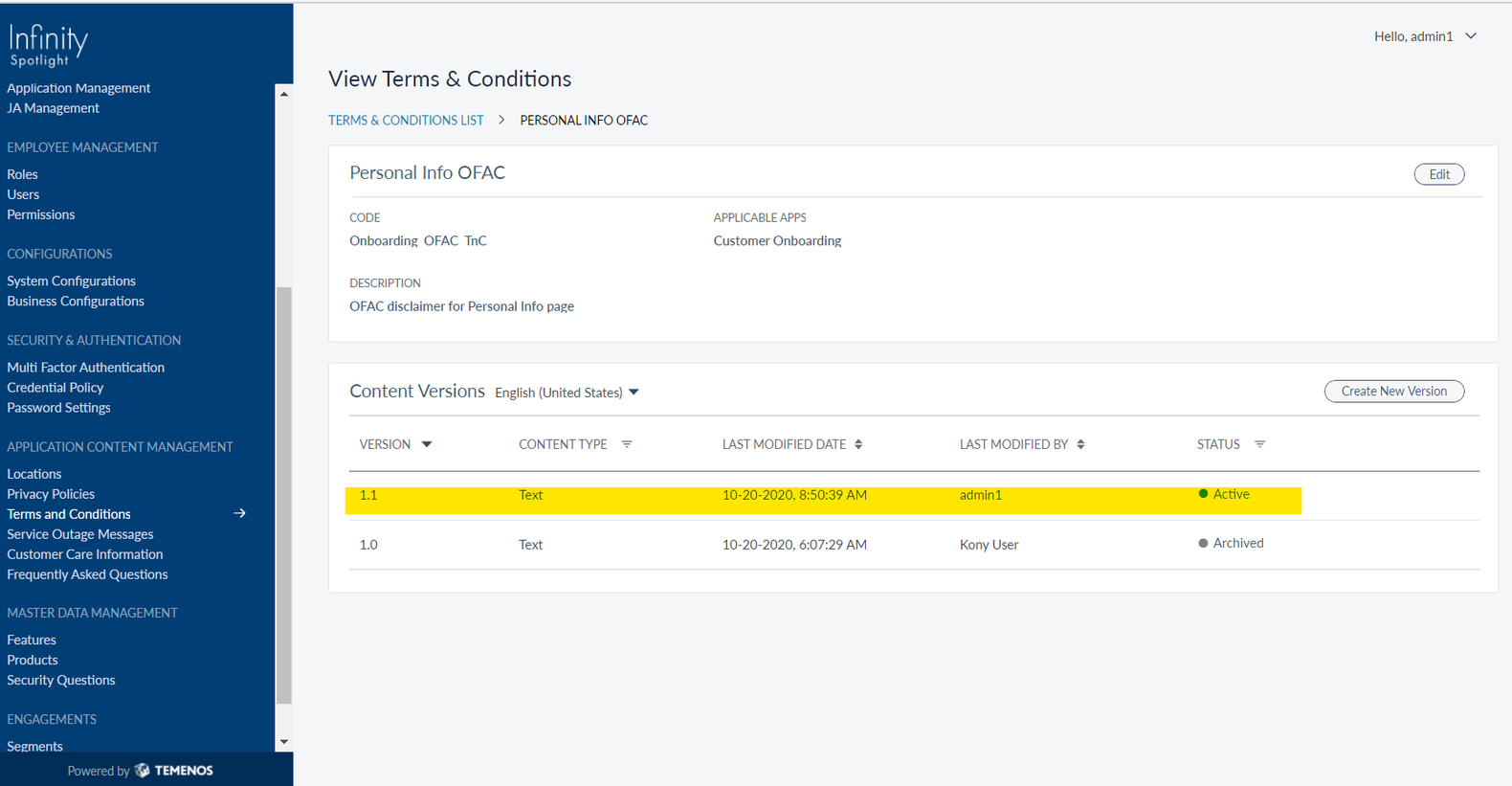Click the sidebar scroll up arrow
1512x786 pixels.
click(x=283, y=94)
